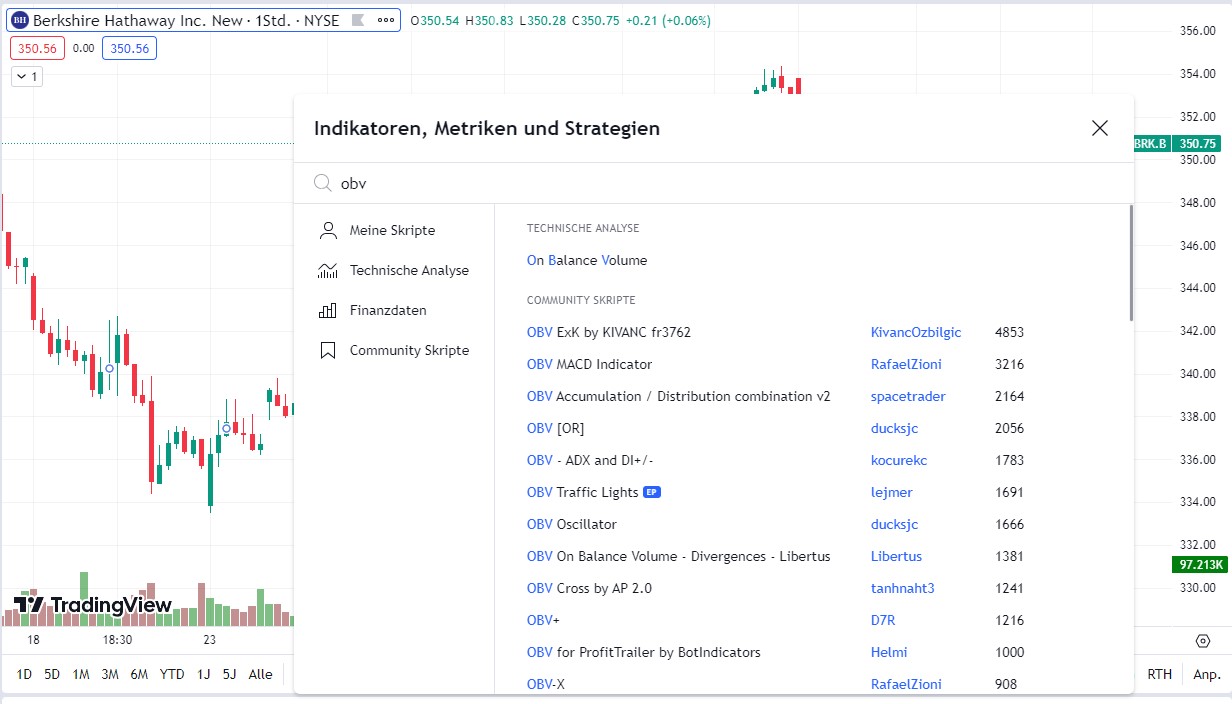Select OBV Oscillator script
Screen dimensions: 1232x704
pos(572,524)
